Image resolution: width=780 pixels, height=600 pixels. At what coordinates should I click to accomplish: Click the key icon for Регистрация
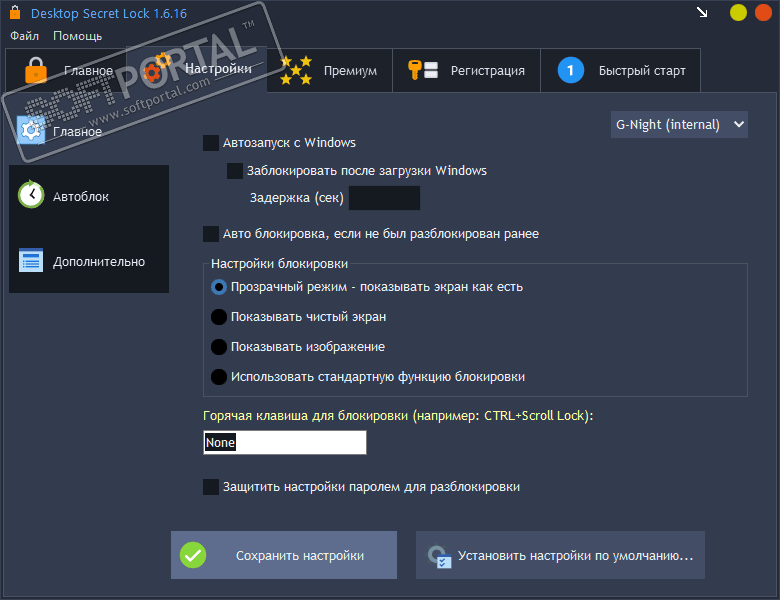(x=423, y=70)
